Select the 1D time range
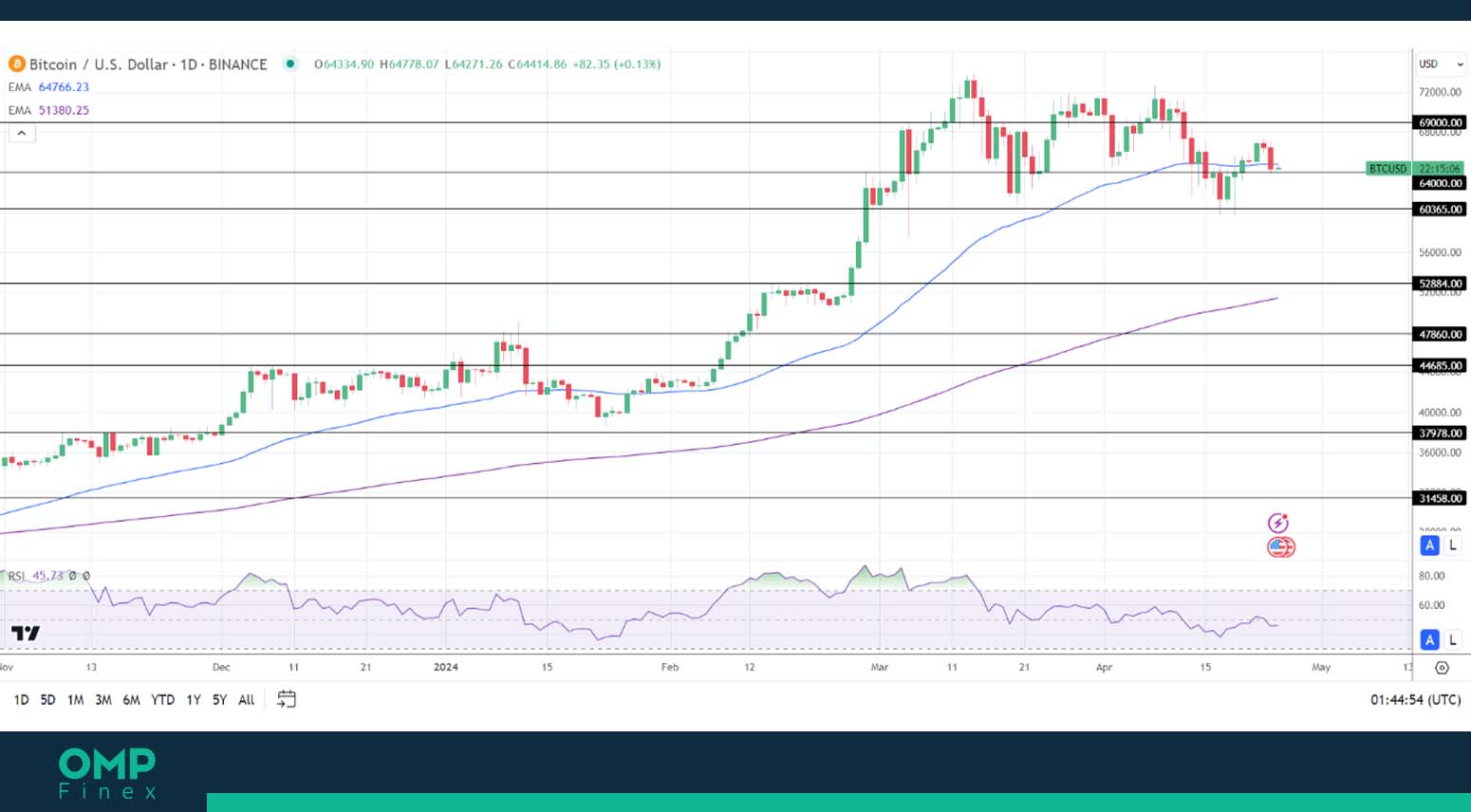 click(x=21, y=700)
